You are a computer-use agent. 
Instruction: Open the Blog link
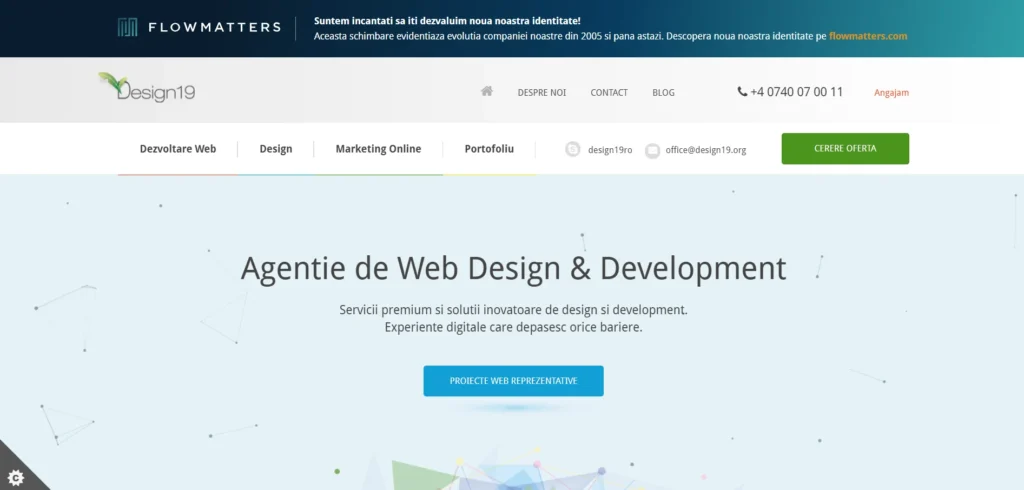[x=663, y=93]
